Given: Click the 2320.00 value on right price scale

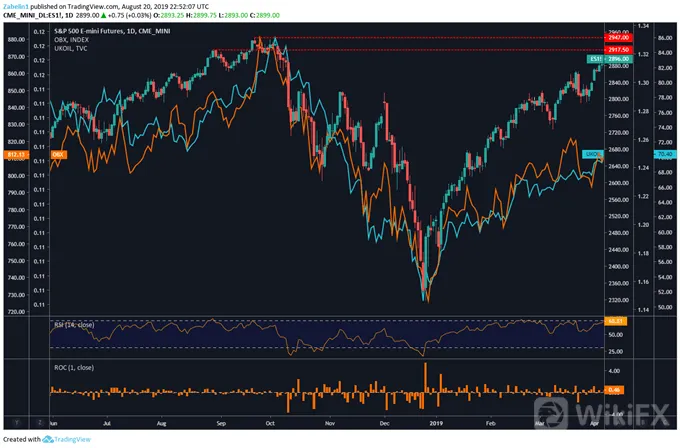Looking at the screenshot, I should coord(618,300).
